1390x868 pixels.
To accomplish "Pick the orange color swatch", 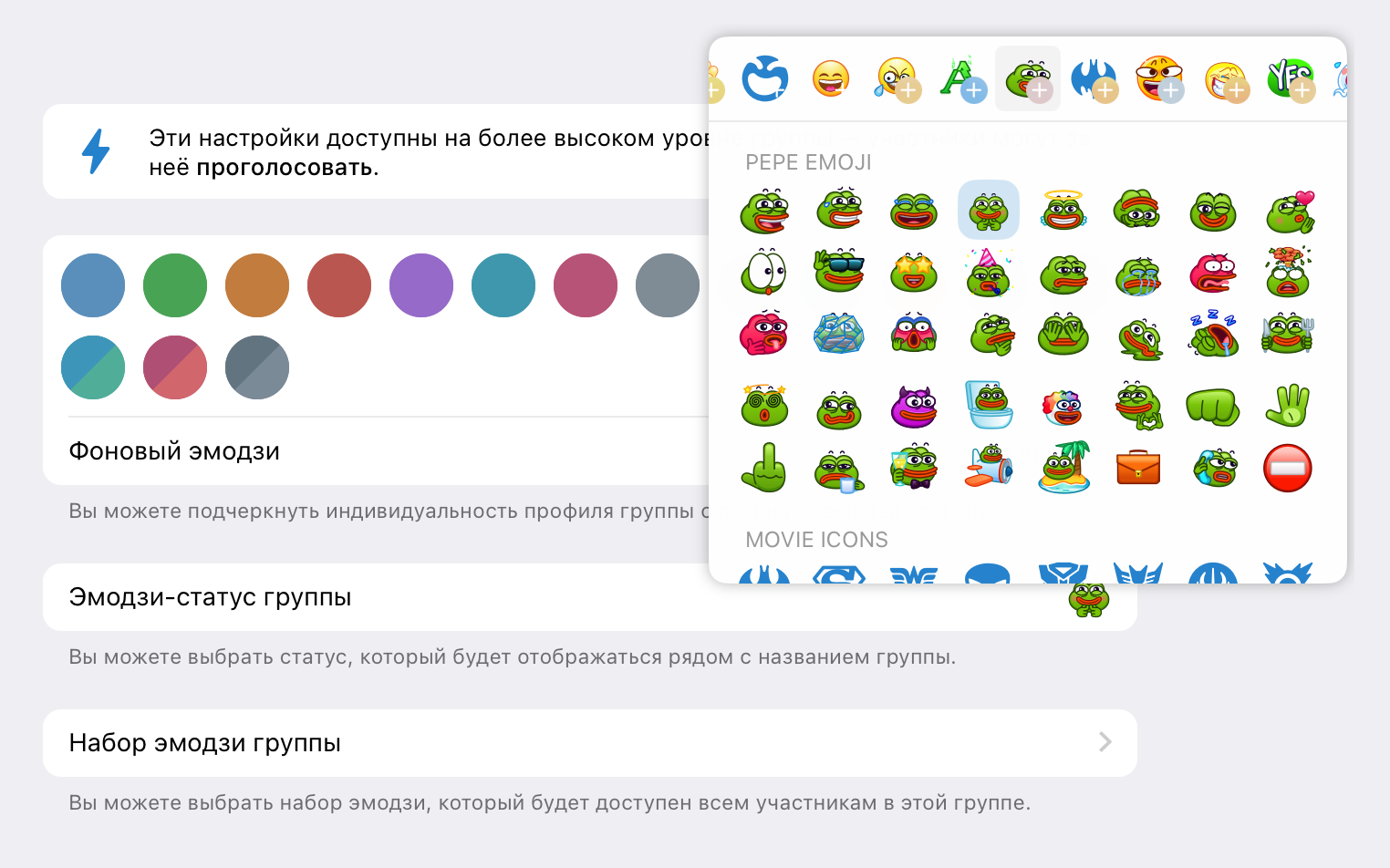I will pos(257,285).
